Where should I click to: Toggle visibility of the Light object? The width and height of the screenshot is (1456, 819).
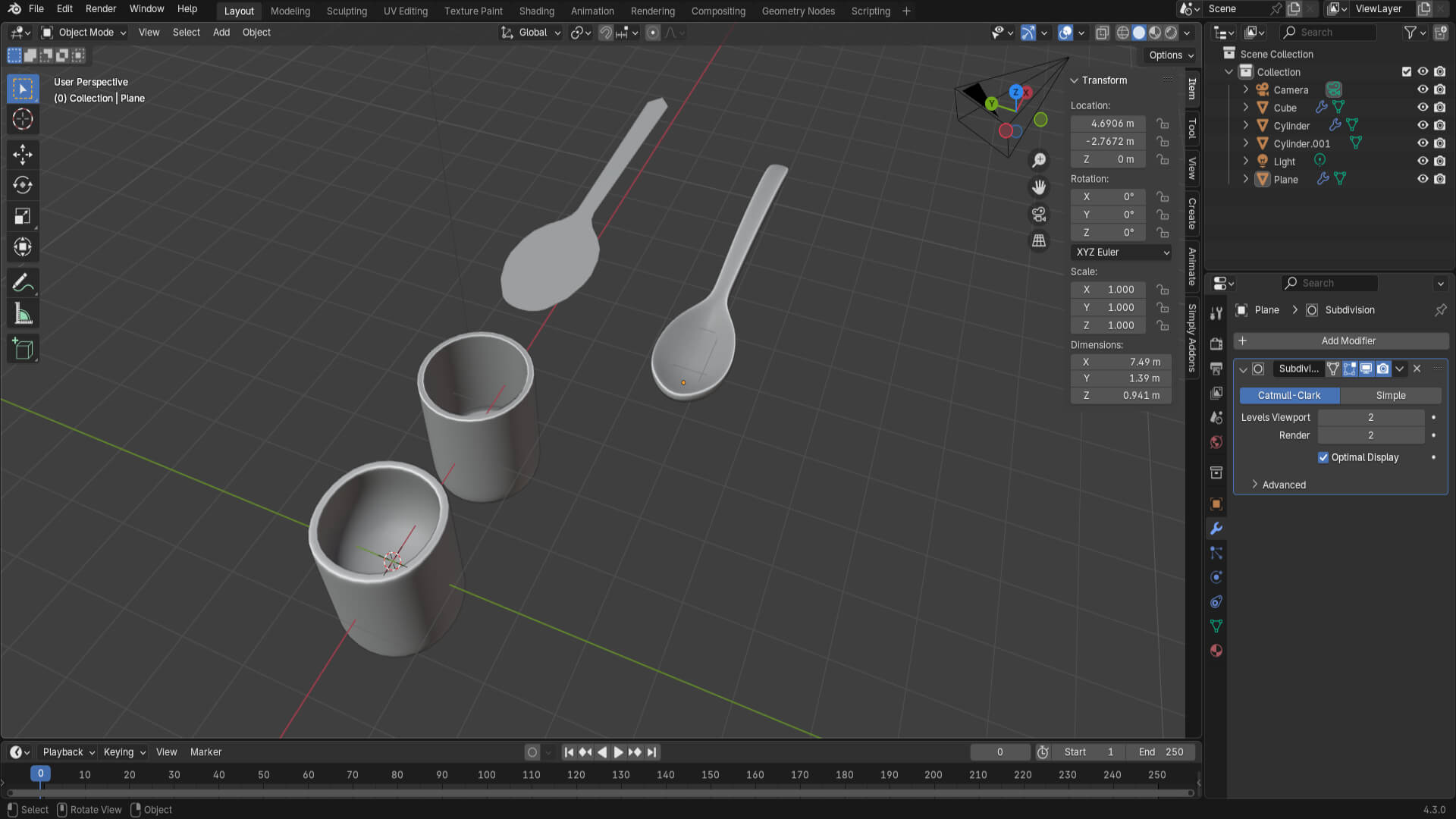[1423, 161]
